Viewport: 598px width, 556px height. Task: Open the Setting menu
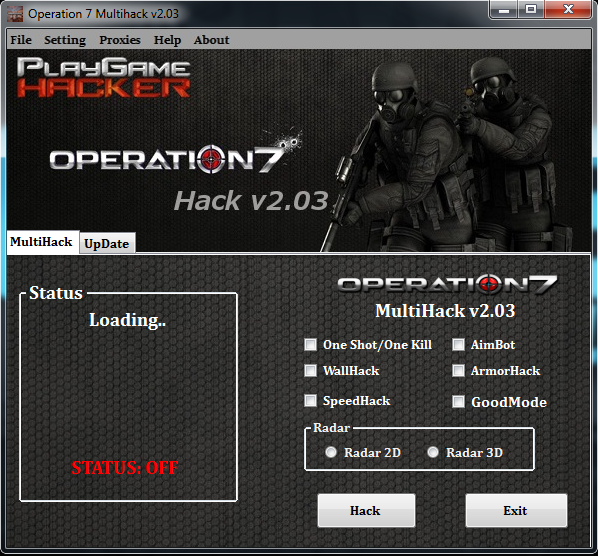[65, 40]
